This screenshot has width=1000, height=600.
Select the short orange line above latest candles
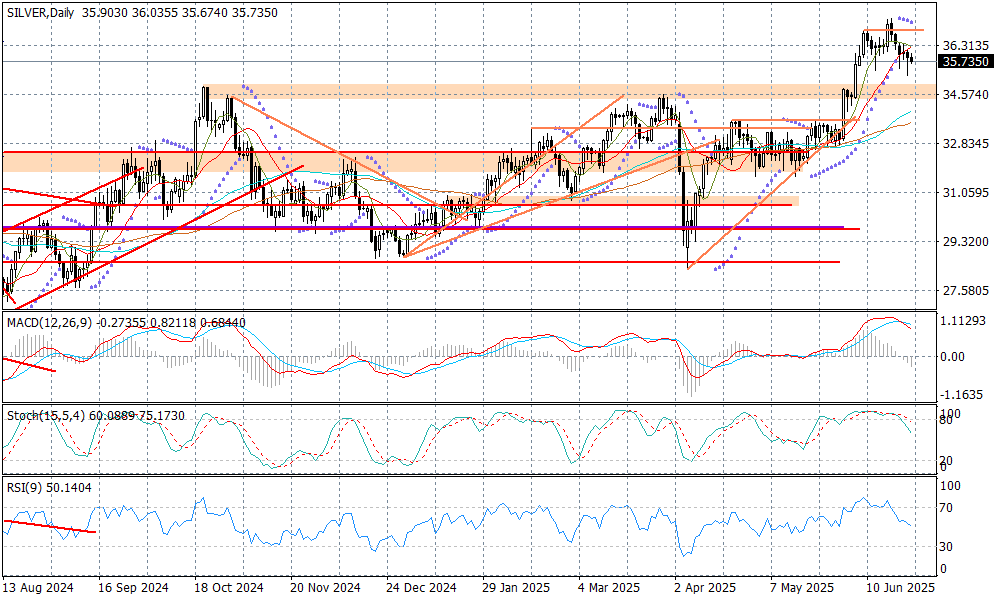tap(895, 30)
